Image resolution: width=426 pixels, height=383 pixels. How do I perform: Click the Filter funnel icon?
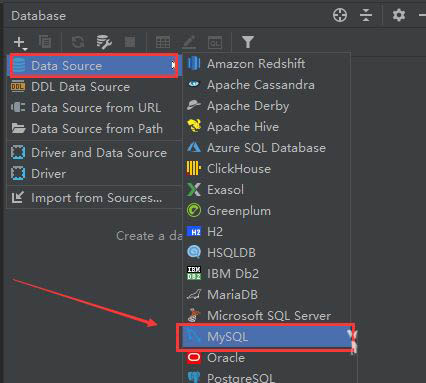tap(248, 42)
